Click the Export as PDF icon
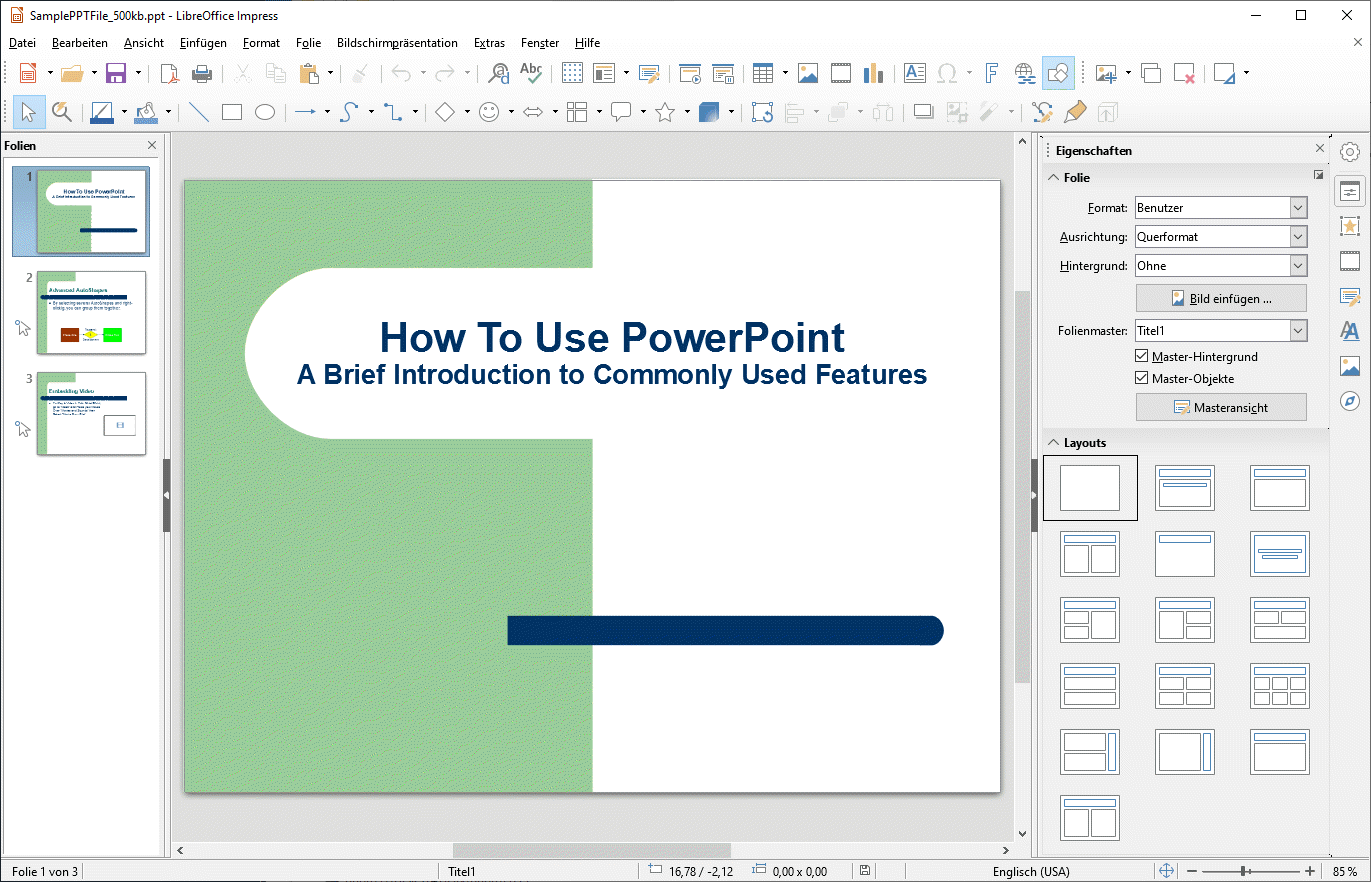The width and height of the screenshot is (1371, 882). point(170,73)
